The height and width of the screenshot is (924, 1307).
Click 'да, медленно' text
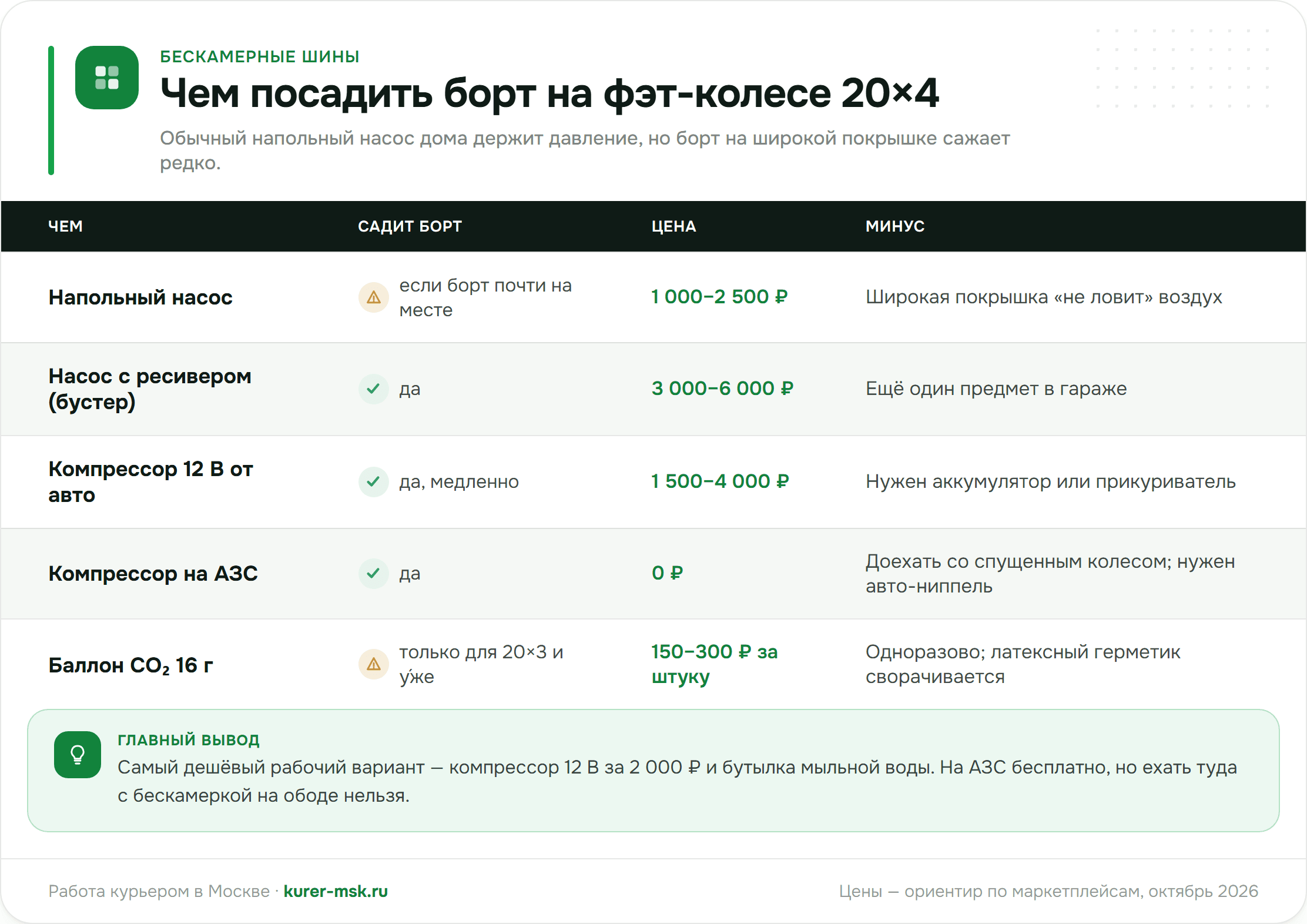pos(459,482)
